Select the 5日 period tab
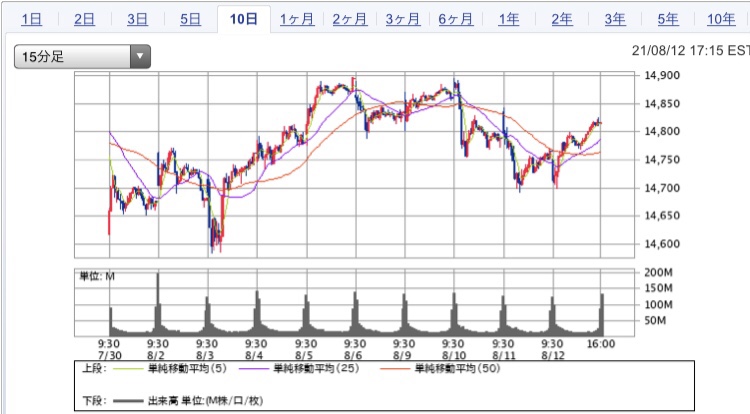 [190, 19]
